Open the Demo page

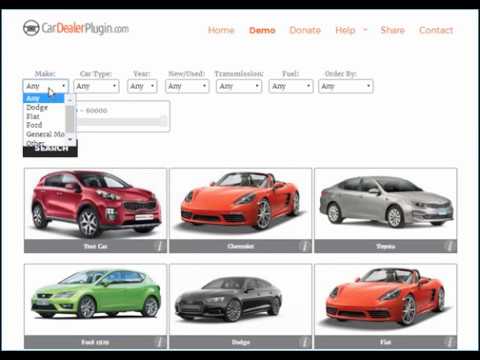coord(262,30)
